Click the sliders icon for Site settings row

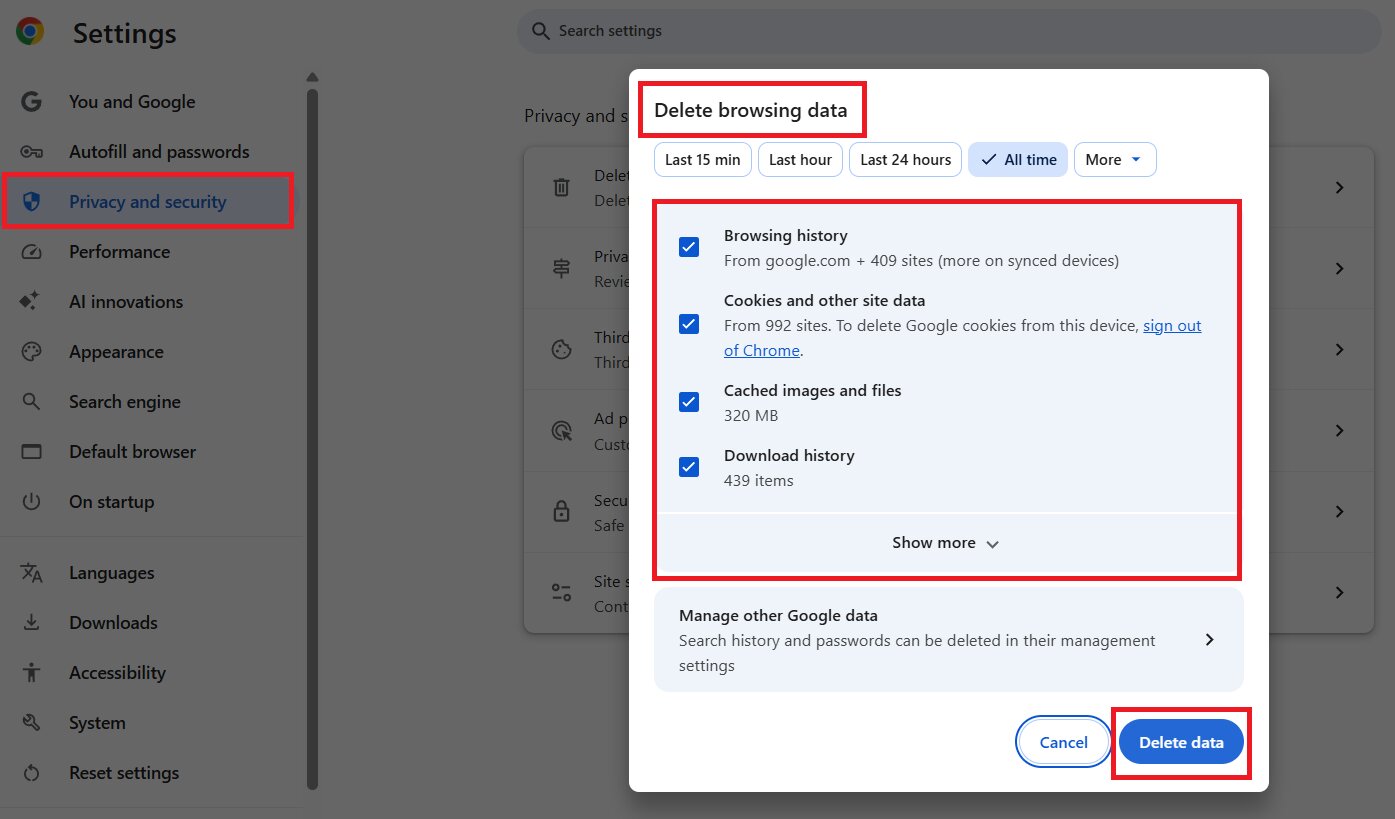(x=562, y=592)
